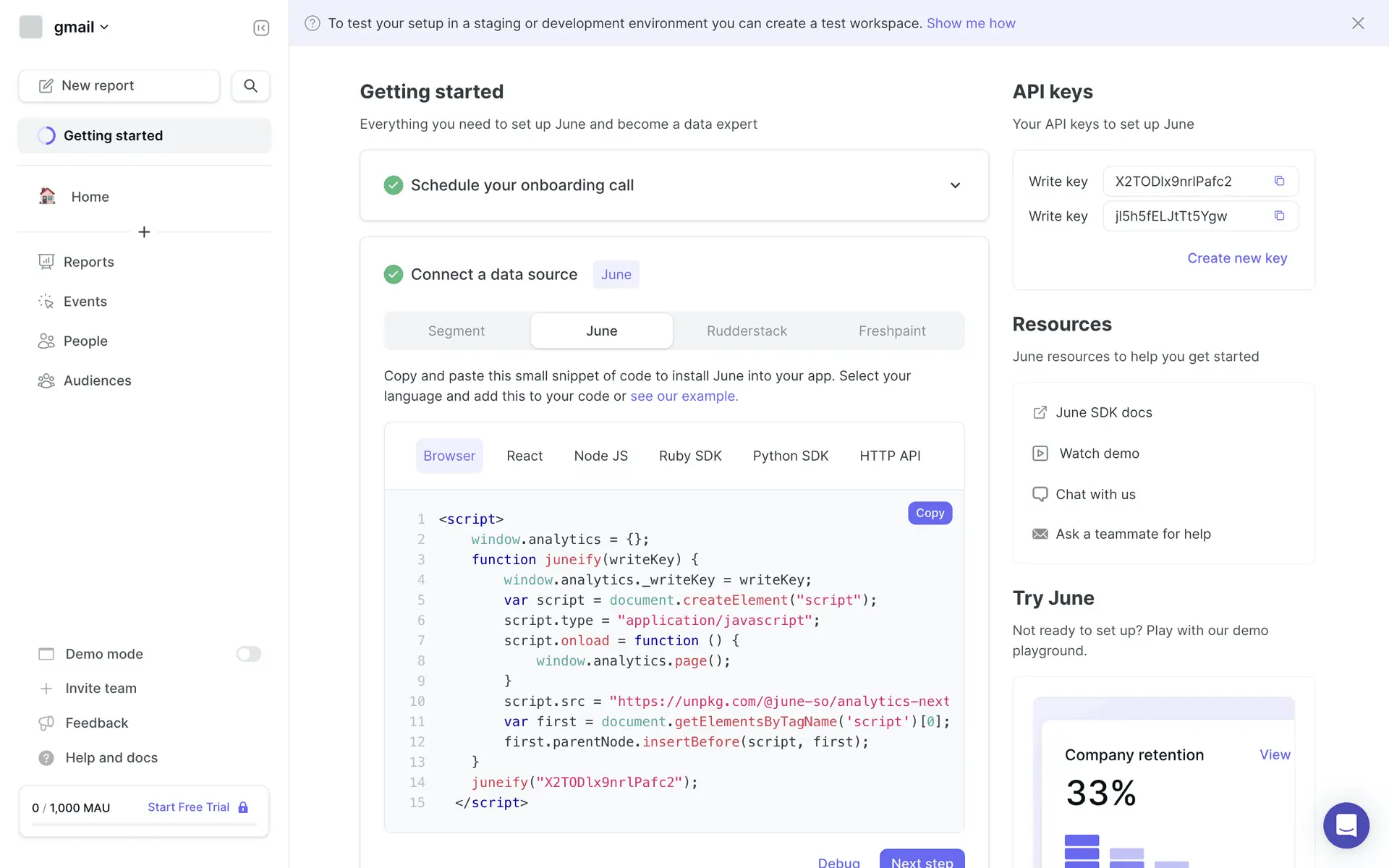Click the MAU usage progress bar

144,825
